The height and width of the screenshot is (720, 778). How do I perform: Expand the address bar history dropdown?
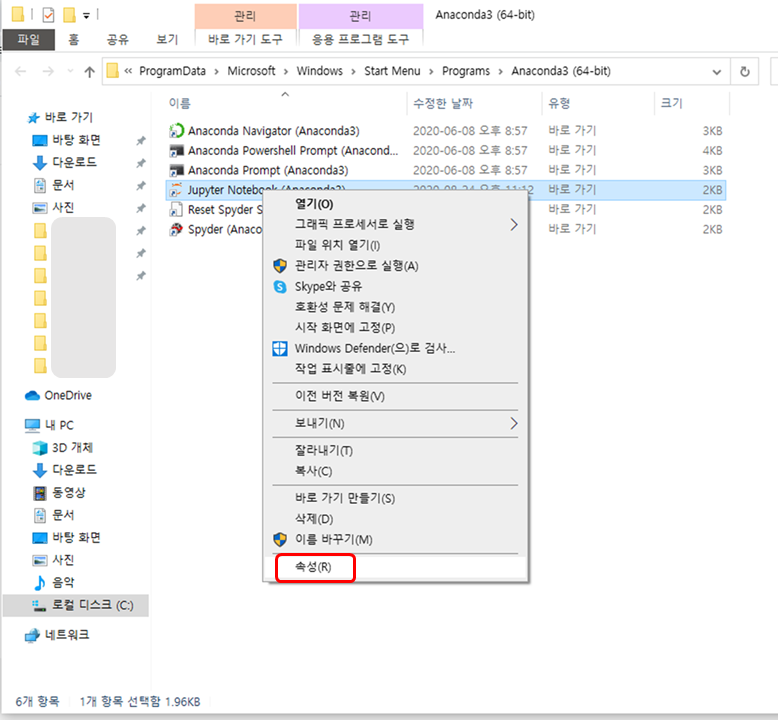tap(716, 72)
